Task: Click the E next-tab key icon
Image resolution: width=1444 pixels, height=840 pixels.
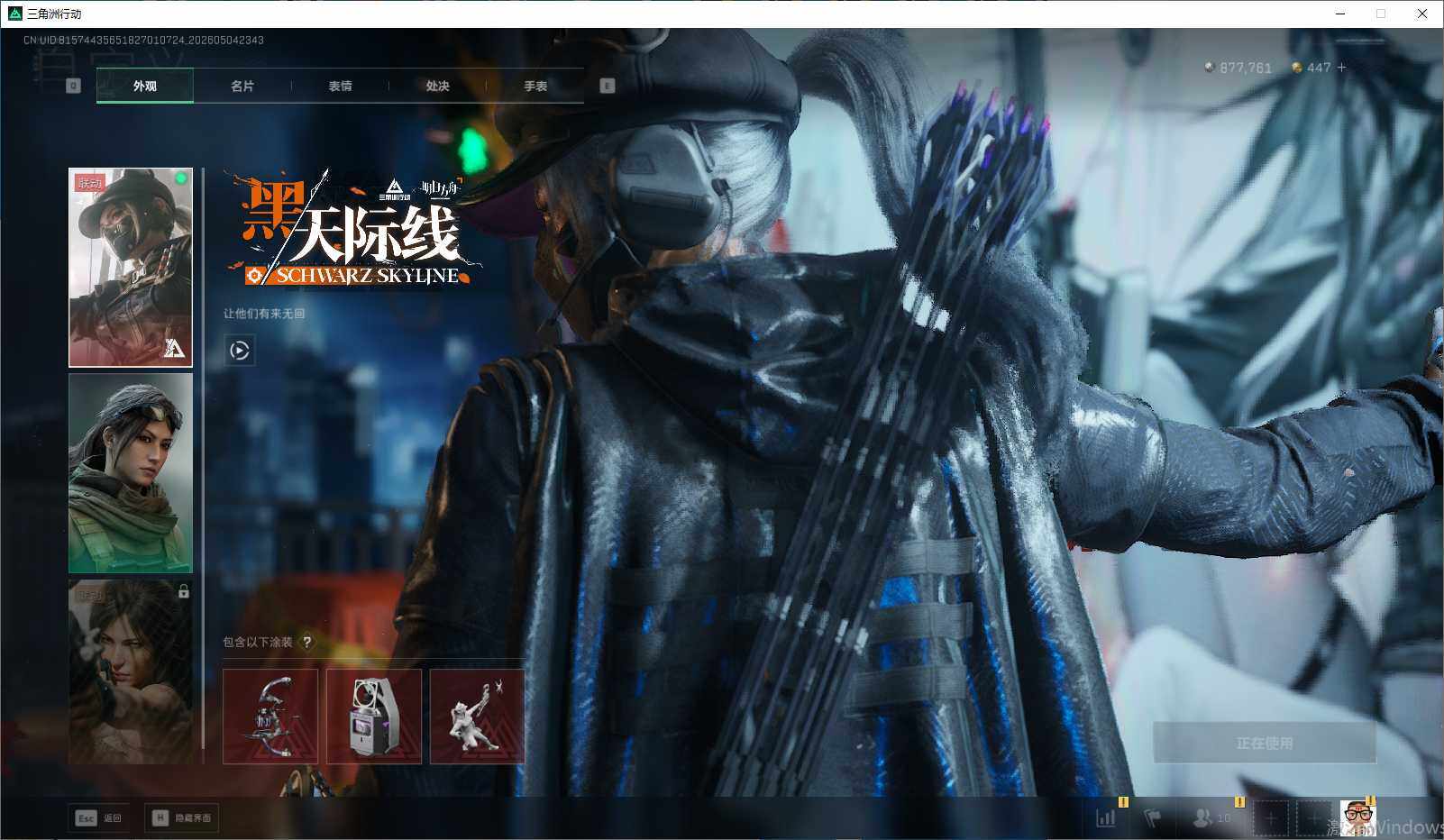Action: [x=608, y=86]
